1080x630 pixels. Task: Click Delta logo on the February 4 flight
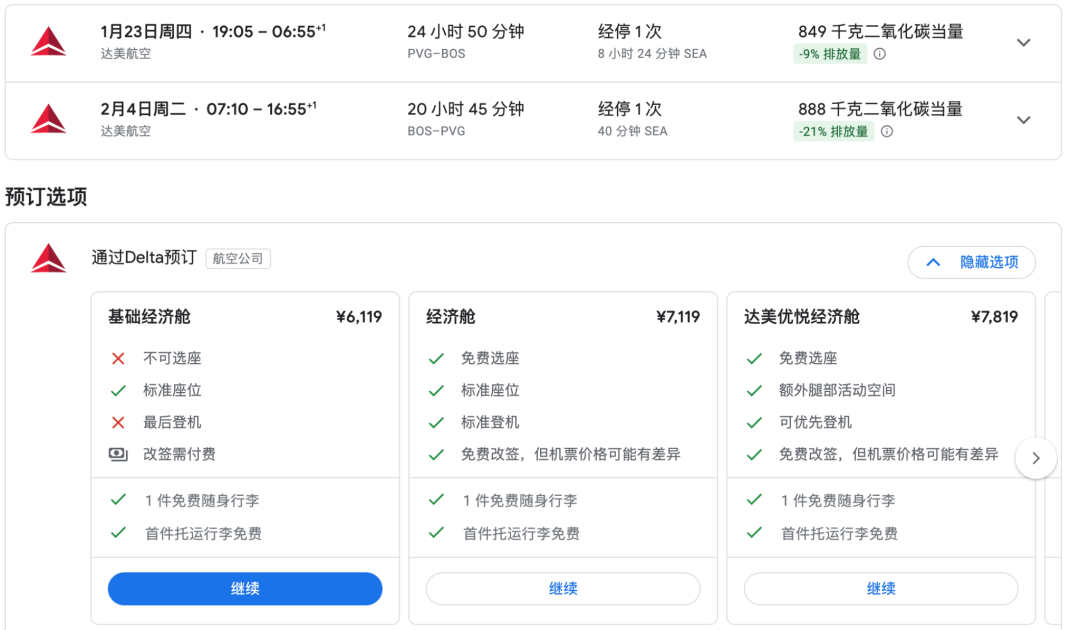[x=49, y=119]
